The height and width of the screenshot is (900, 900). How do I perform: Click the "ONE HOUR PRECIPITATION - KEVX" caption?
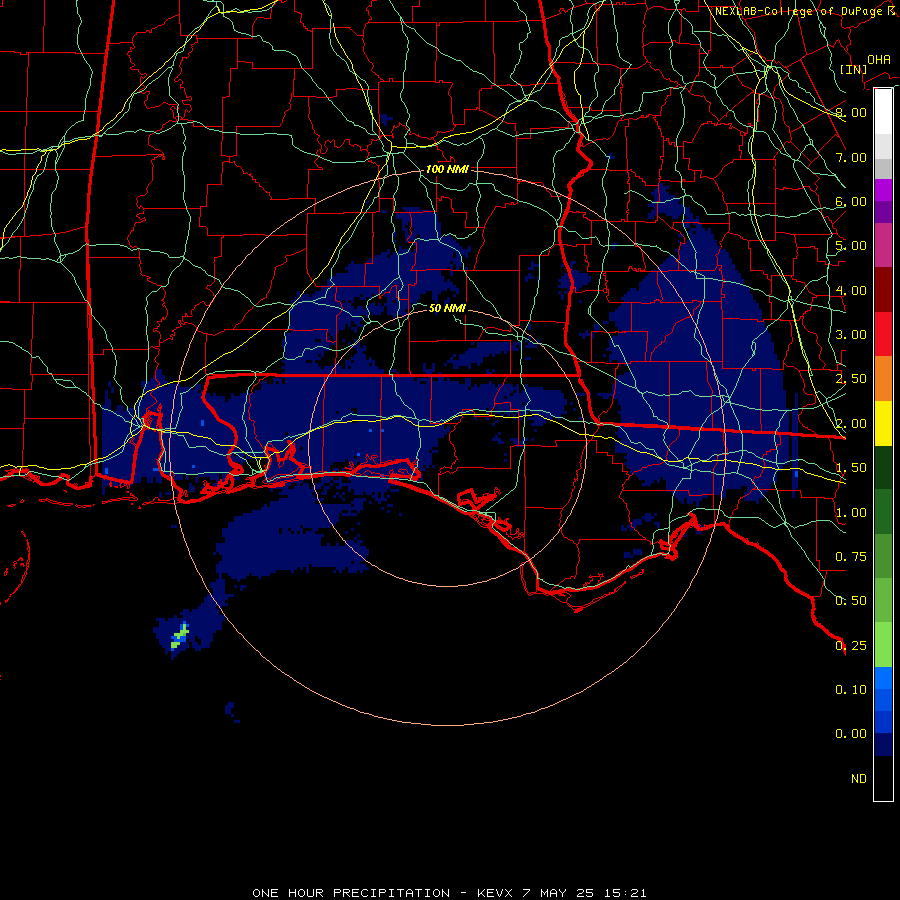coord(385,893)
